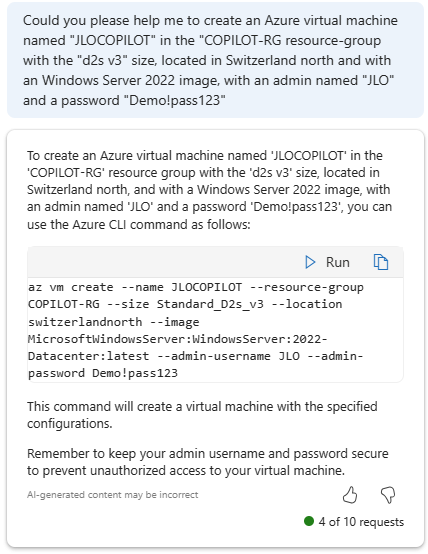
Task: Click the 'Remember to keep your admin' reminder
Action: (208, 462)
